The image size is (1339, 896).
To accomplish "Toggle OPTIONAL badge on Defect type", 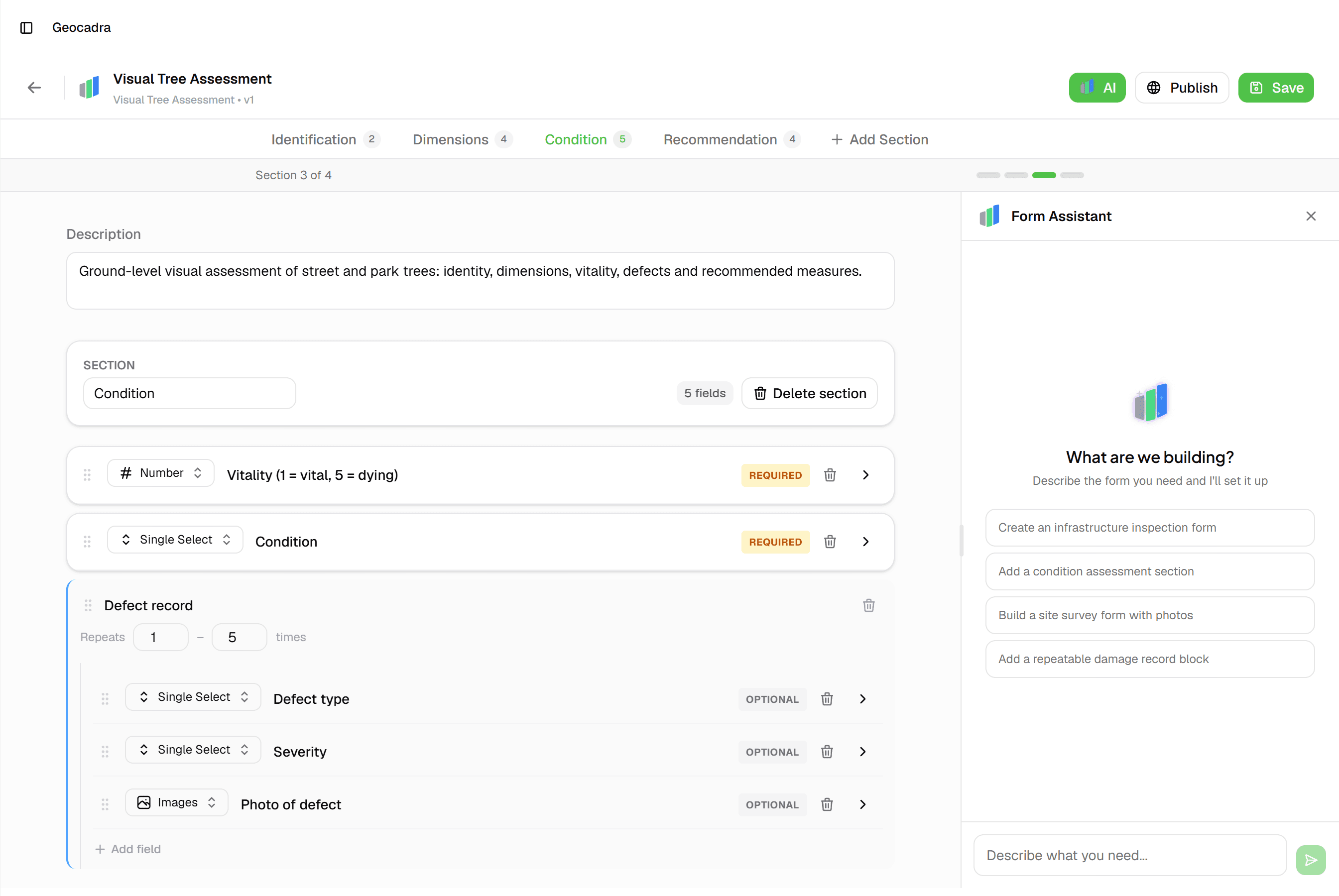I will [x=772, y=699].
